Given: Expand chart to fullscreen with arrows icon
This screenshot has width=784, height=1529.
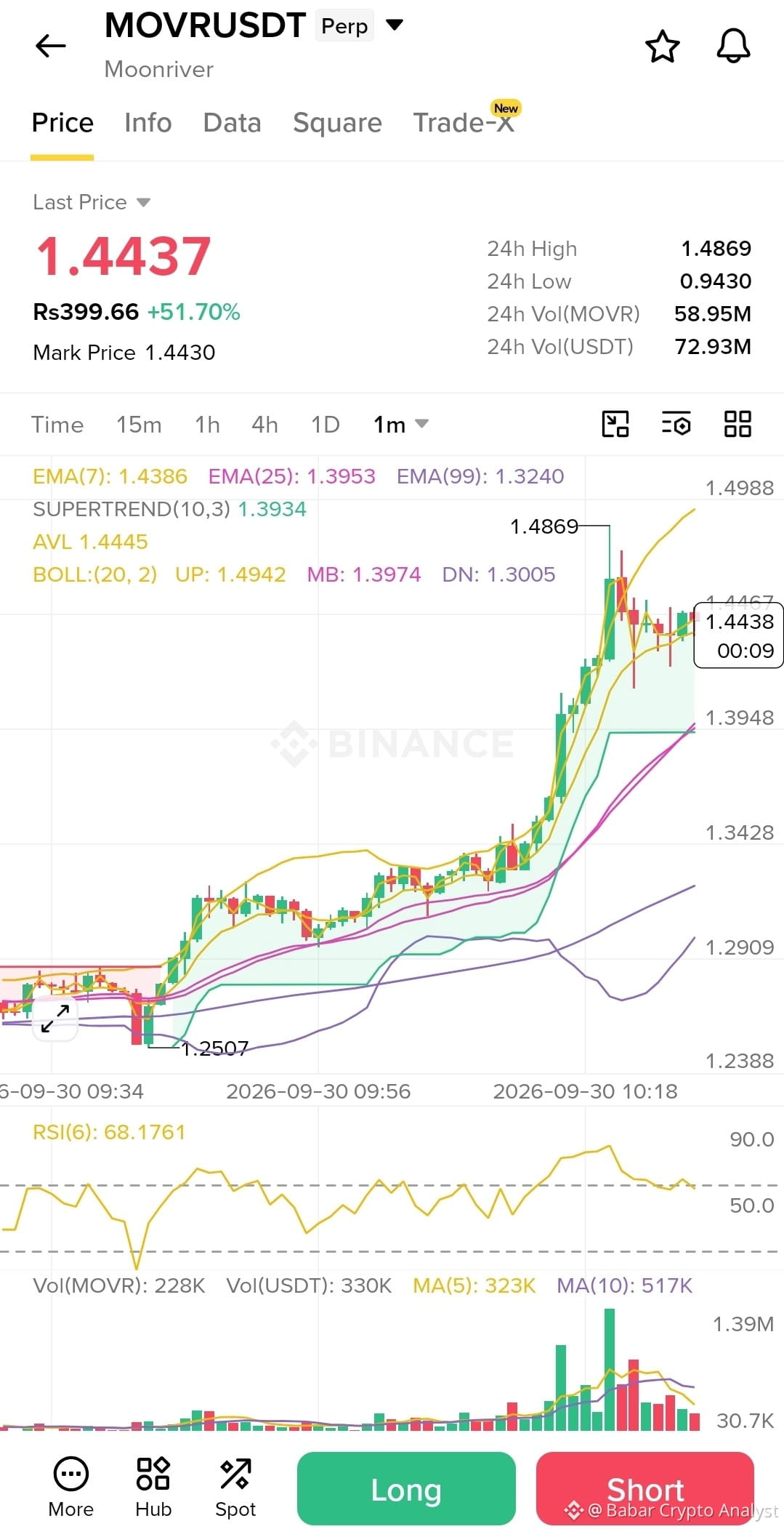Looking at the screenshot, I should tap(55, 1018).
